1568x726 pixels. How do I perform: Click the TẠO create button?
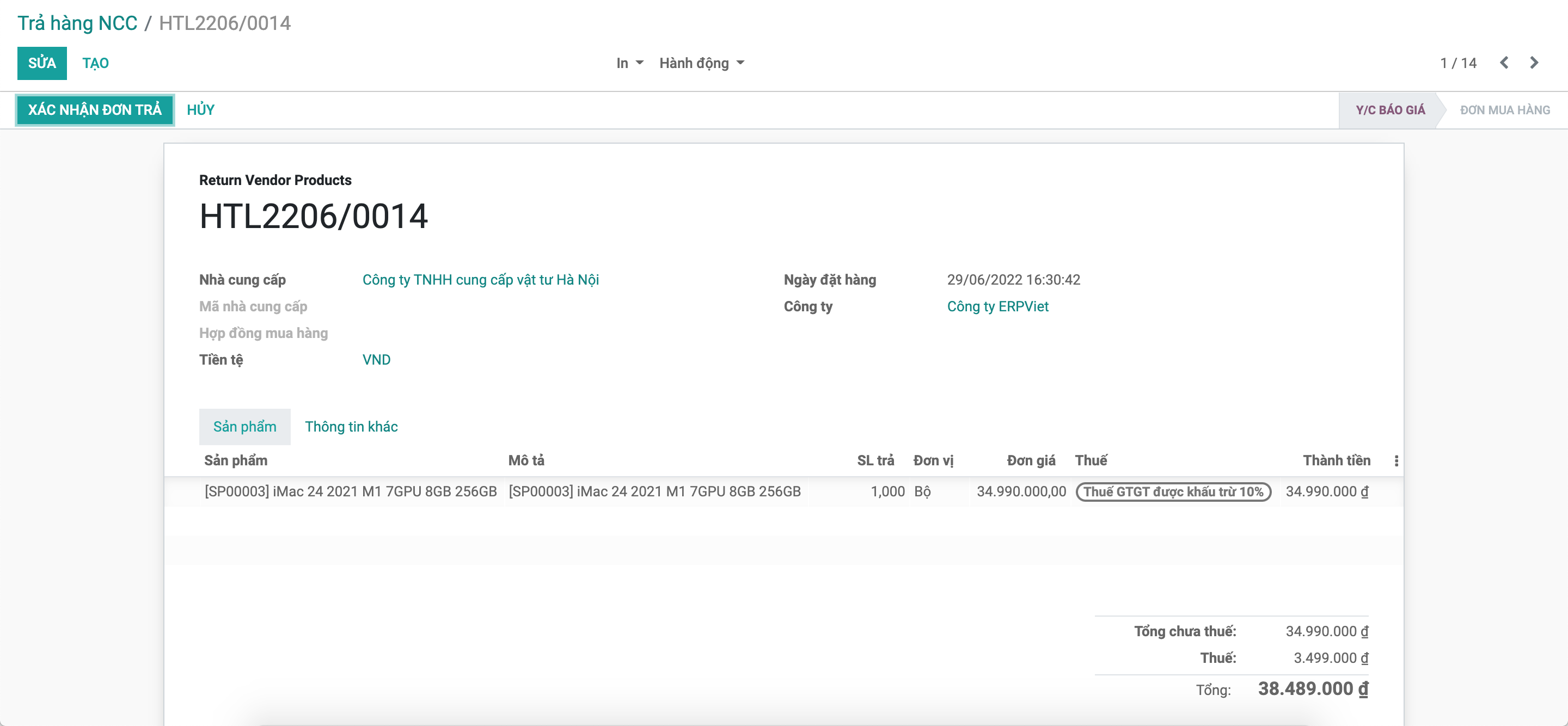[96, 63]
